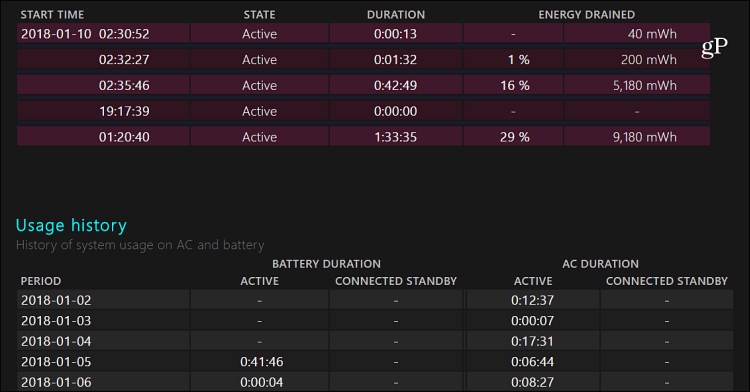This screenshot has height=392, width=750.
Task: Select the Usage history heading
Action: [x=71, y=225]
